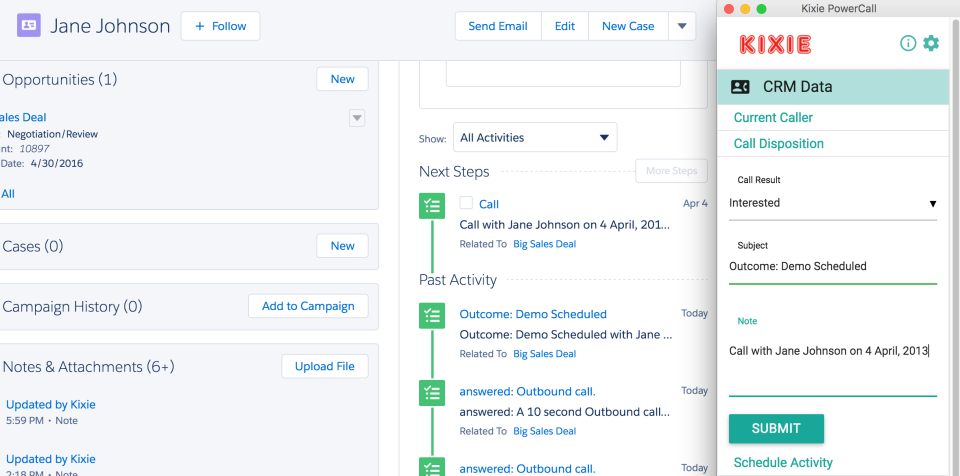Click New in the Cases section

342,246
